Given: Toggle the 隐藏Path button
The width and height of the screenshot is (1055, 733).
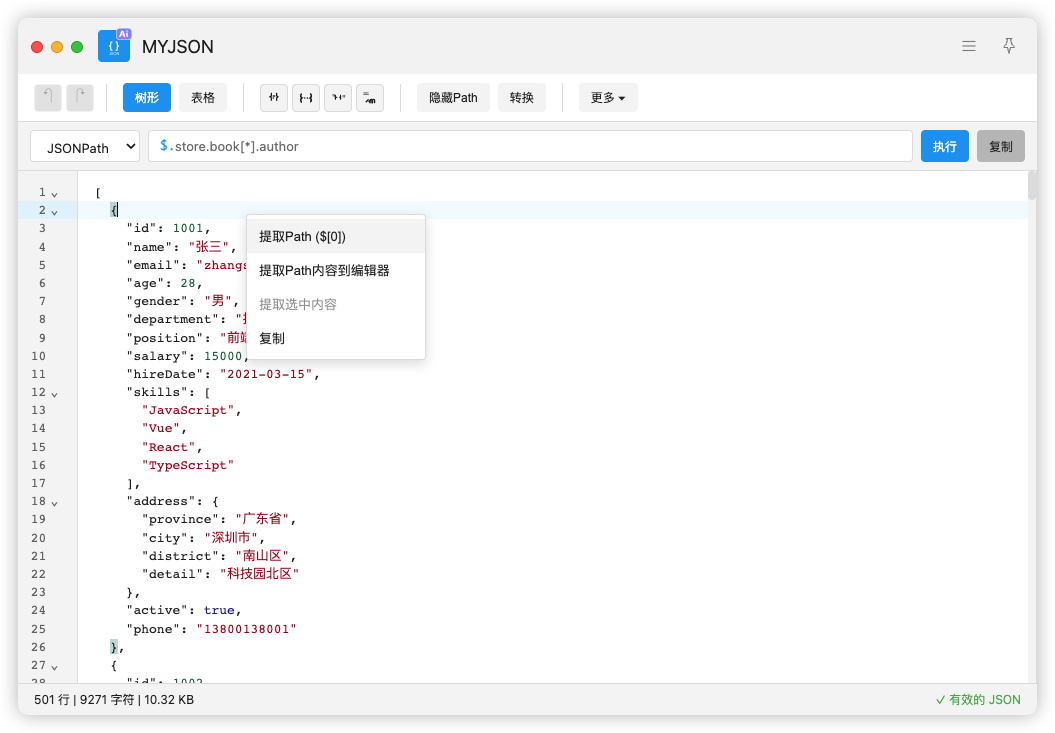Looking at the screenshot, I should pyautogui.click(x=453, y=97).
